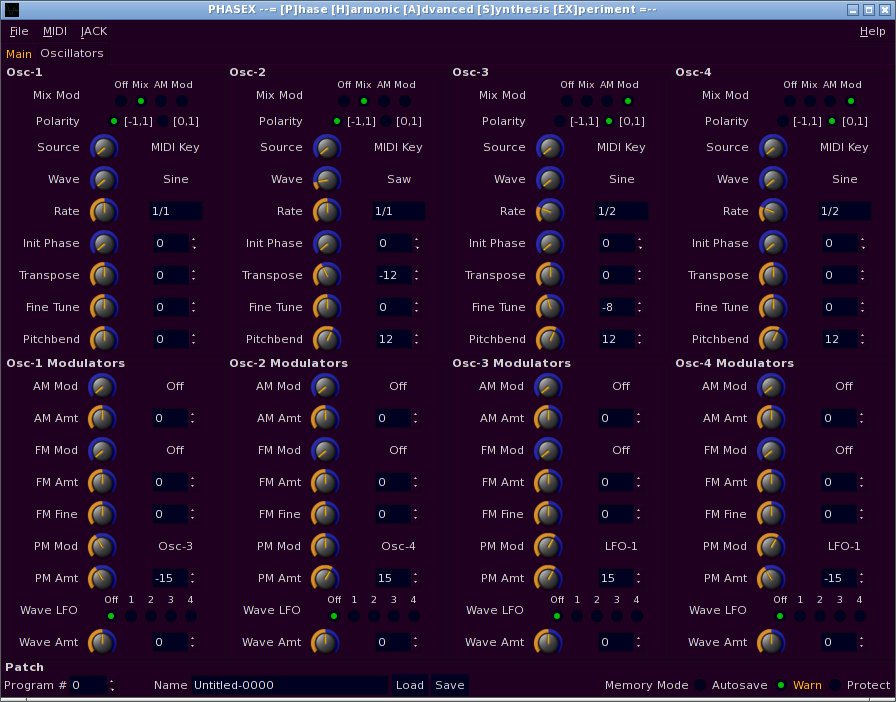The image size is (896, 702).
Task: Click the Osc-1 Source knob
Action: tap(104, 147)
